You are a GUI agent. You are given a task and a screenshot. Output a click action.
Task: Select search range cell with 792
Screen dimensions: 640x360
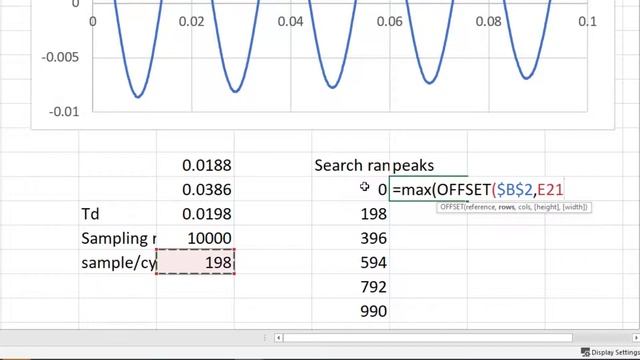coord(351,287)
